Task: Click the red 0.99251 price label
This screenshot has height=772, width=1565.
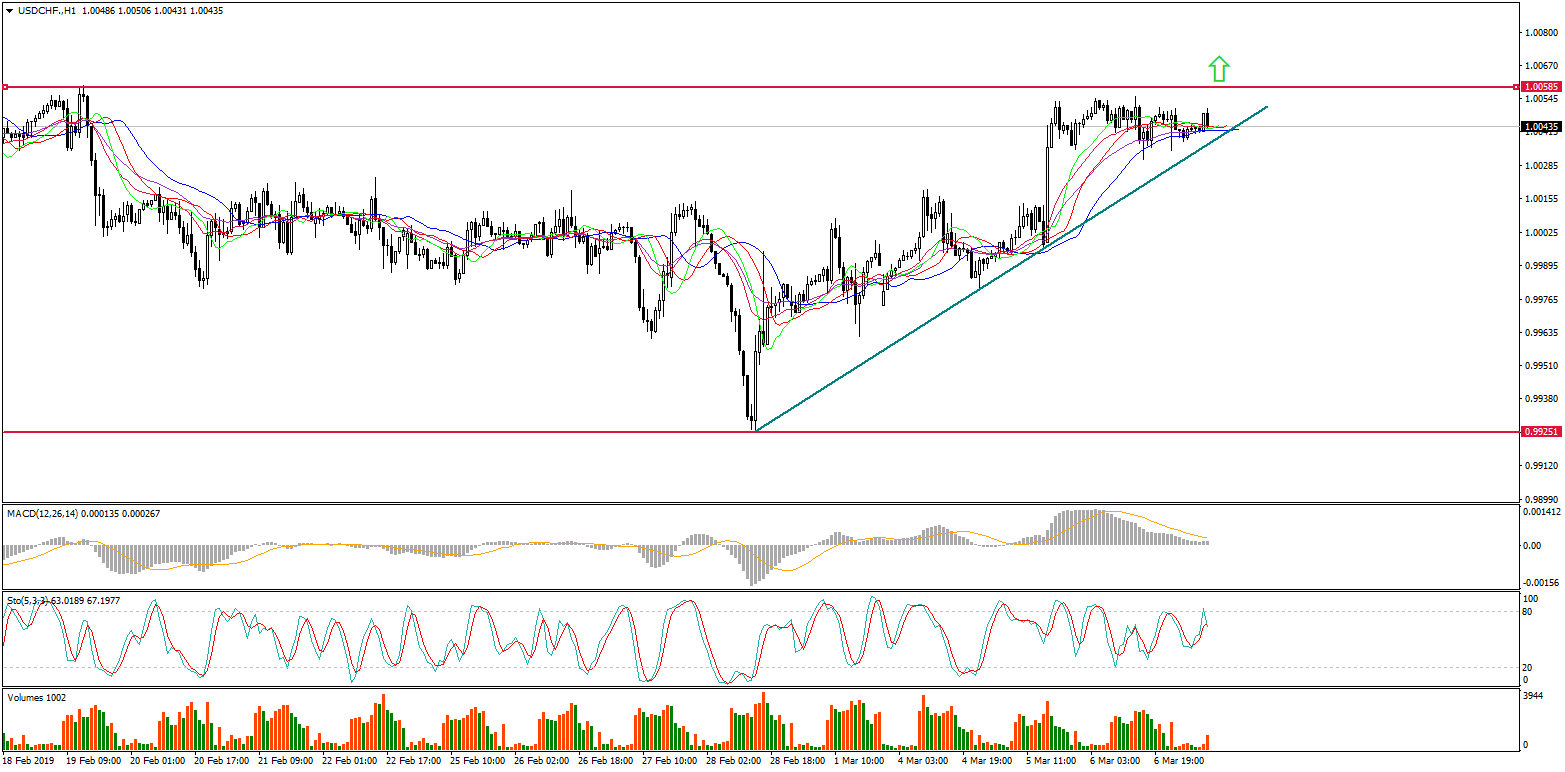Action: click(x=1539, y=432)
